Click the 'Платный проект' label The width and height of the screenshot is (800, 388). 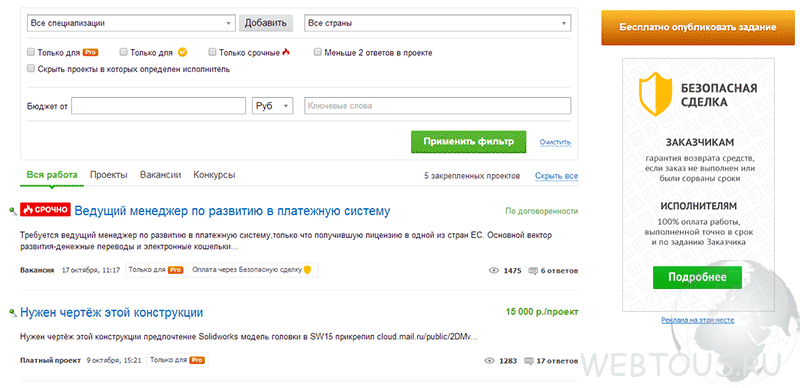coord(51,360)
